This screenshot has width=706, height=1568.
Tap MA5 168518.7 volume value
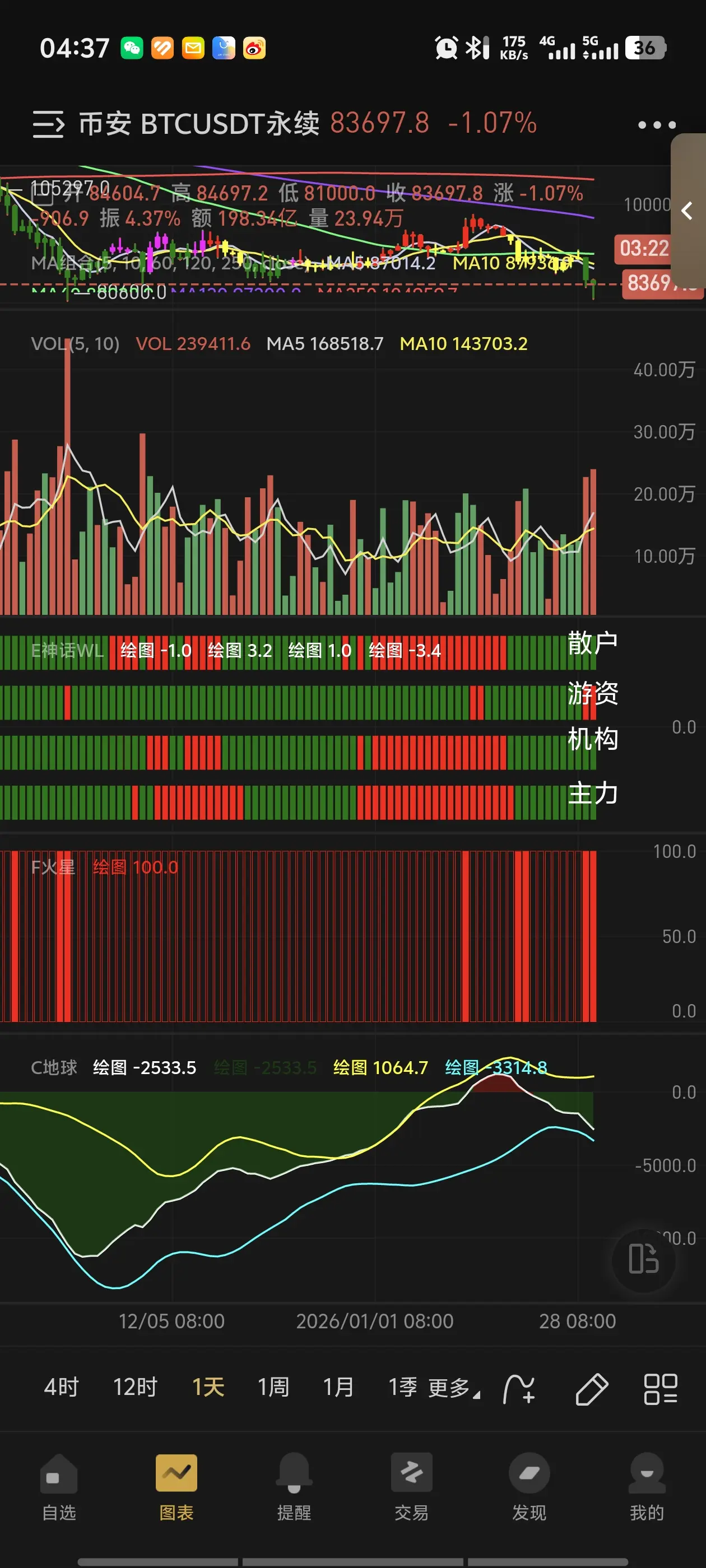326,344
